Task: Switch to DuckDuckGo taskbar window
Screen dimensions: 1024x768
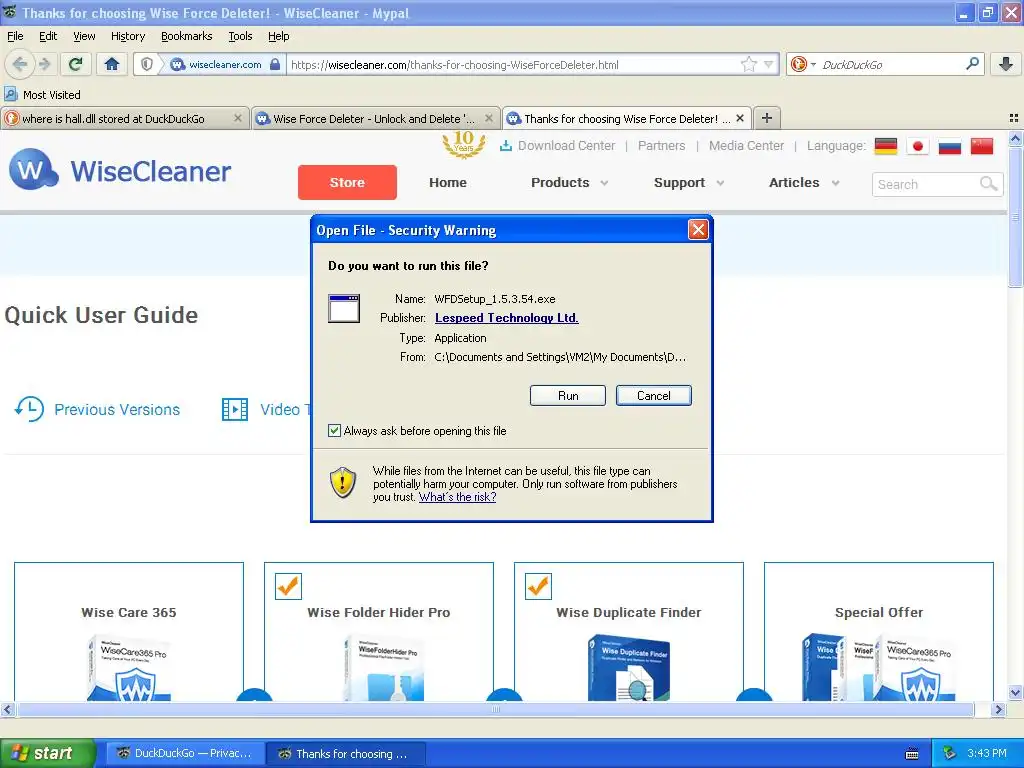Action: pyautogui.click(x=185, y=754)
